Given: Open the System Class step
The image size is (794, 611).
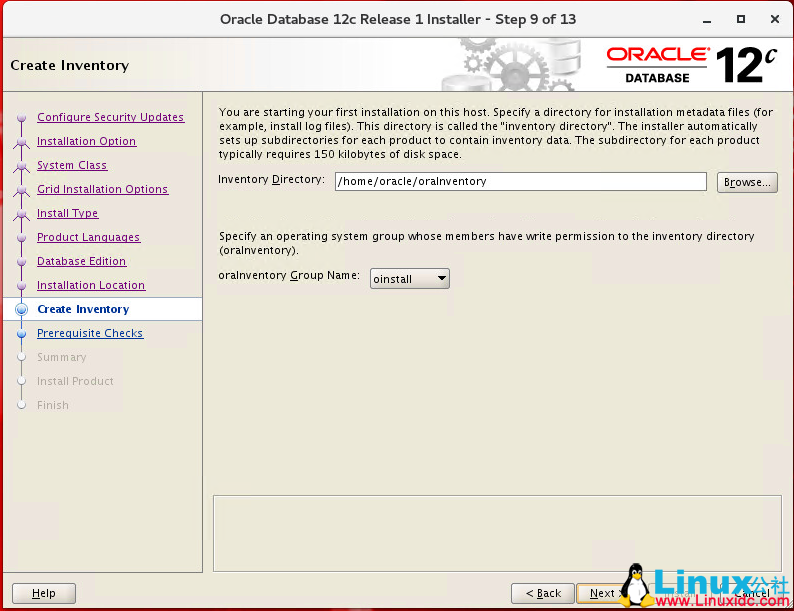Looking at the screenshot, I should [72, 165].
